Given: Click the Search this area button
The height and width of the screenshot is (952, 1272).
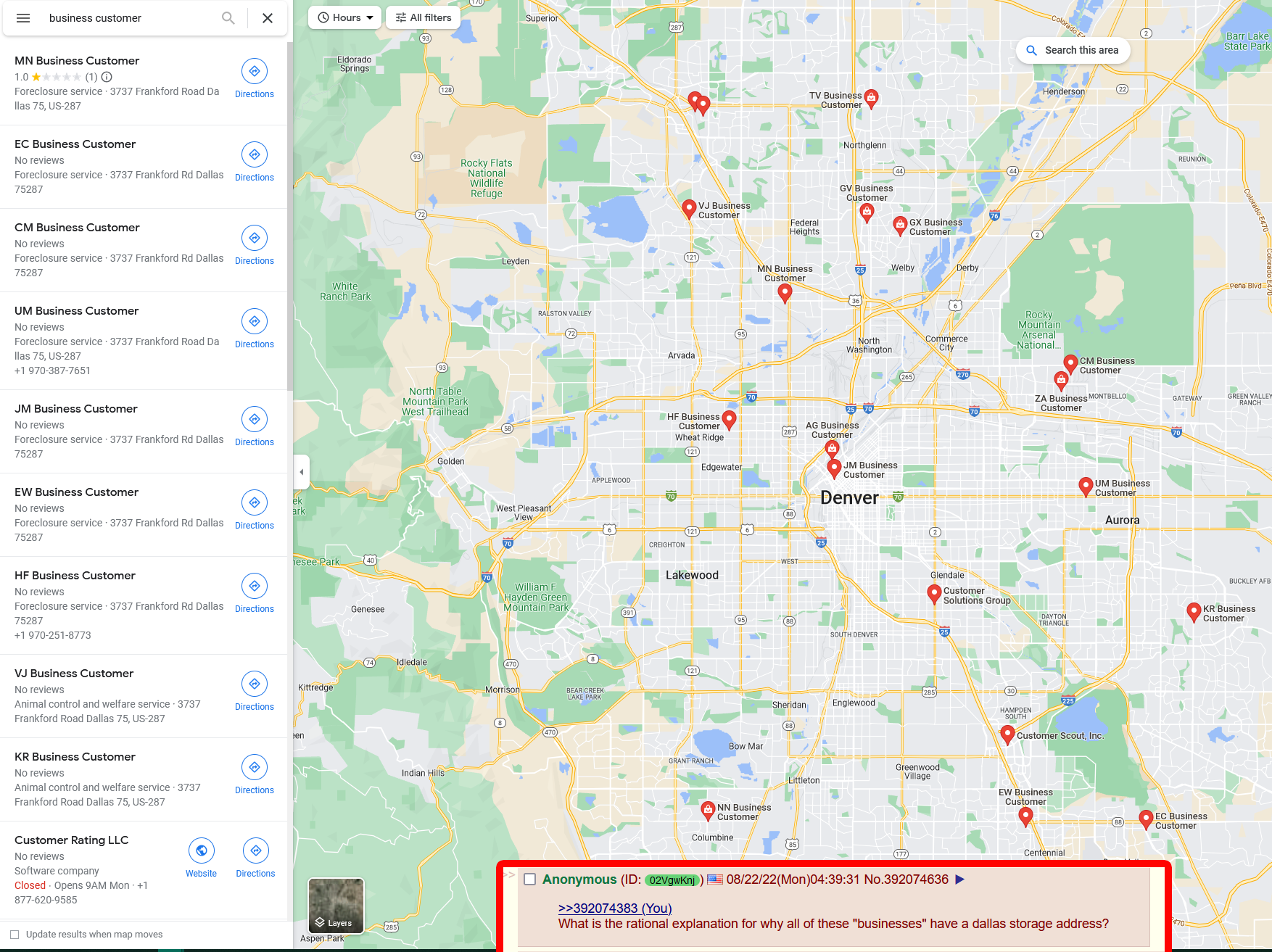Looking at the screenshot, I should (1073, 50).
